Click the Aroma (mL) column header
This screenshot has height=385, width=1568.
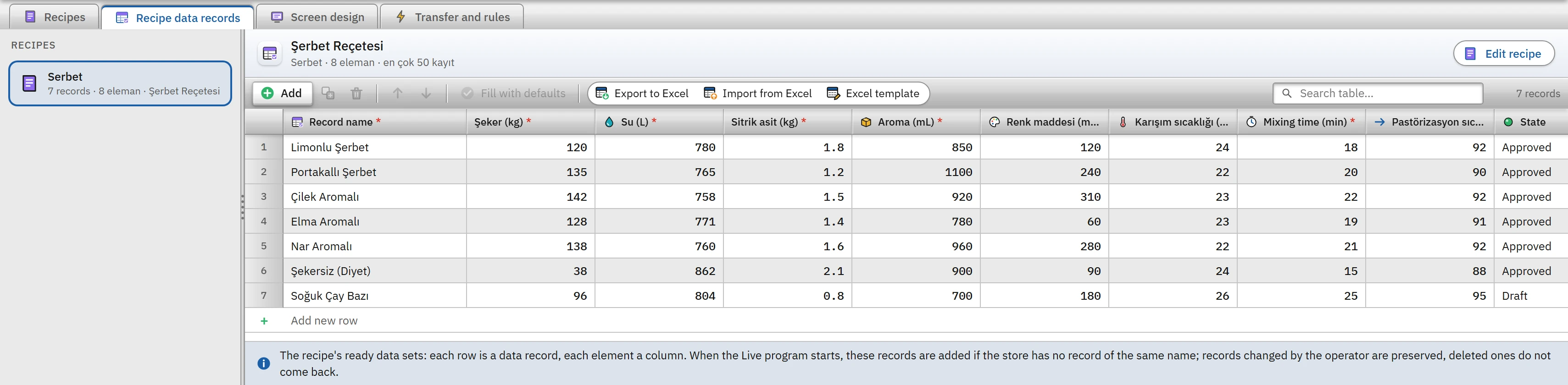point(916,121)
